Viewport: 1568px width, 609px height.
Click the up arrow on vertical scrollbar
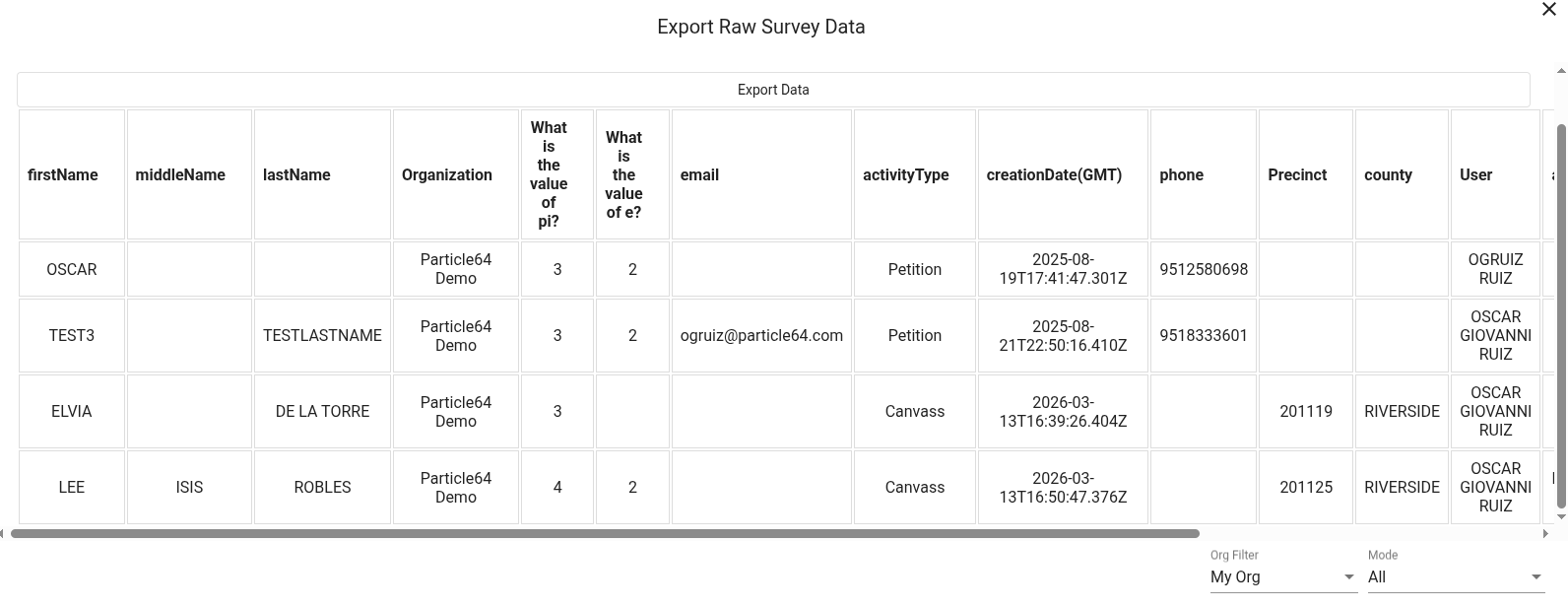point(1561,70)
